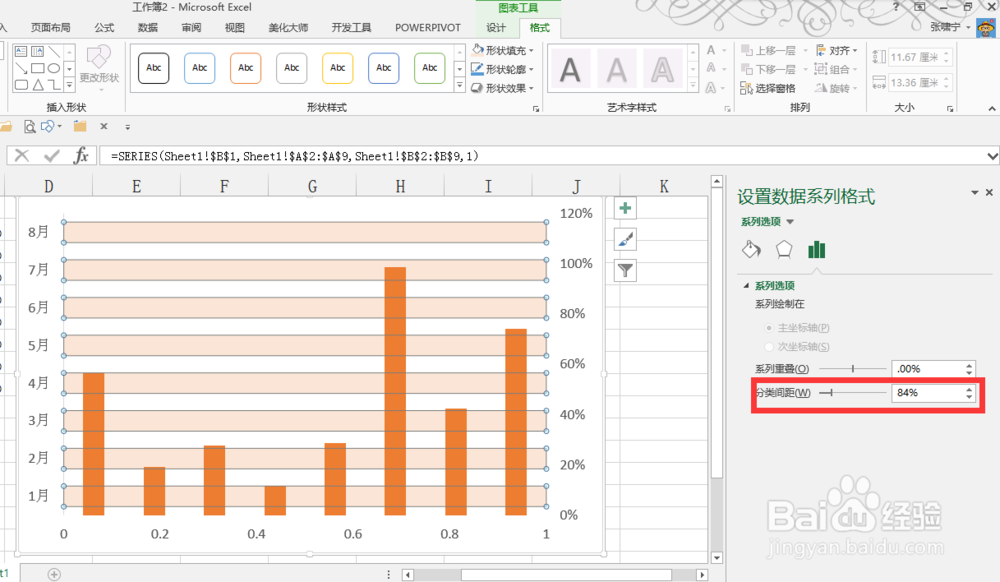Image resolution: width=1000 pixels, height=582 pixels.
Task: Click the chart styles brush button
Action: point(626,240)
